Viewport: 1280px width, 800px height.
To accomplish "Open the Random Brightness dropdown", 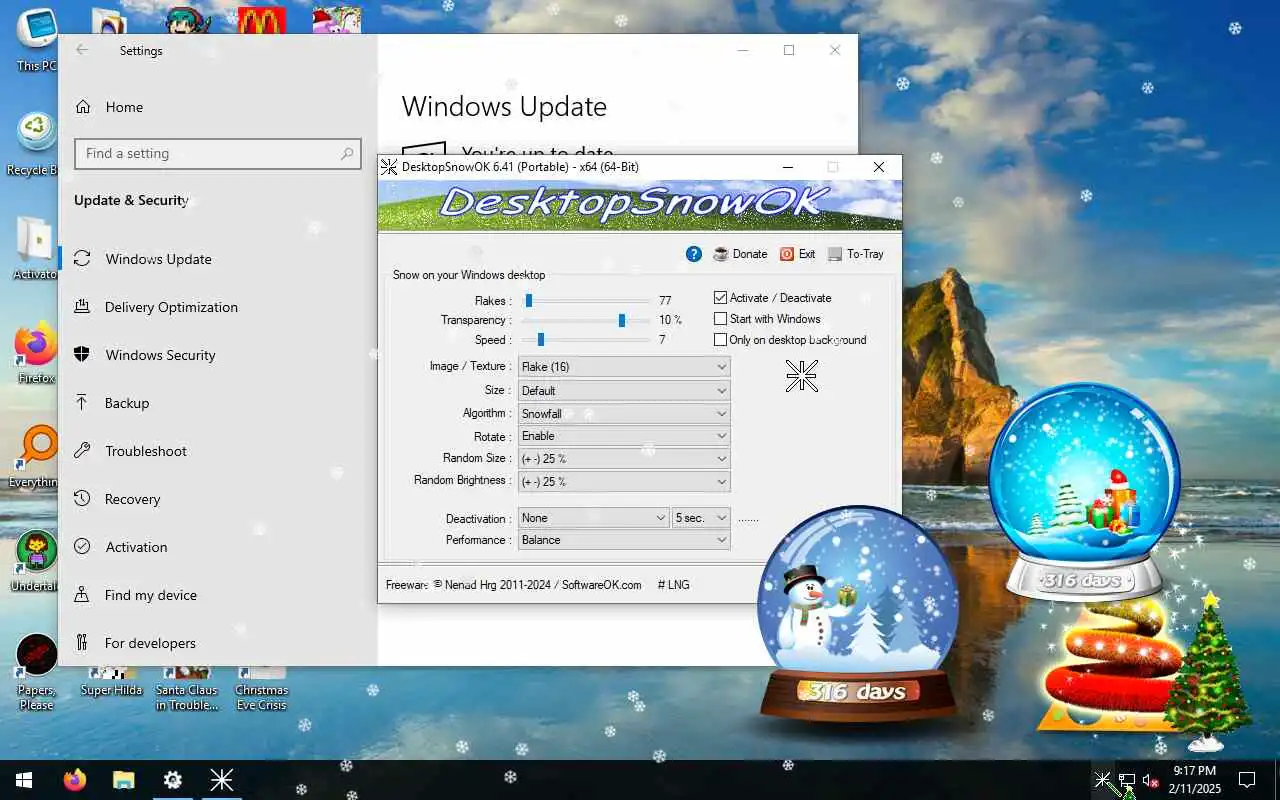I will coord(624,481).
